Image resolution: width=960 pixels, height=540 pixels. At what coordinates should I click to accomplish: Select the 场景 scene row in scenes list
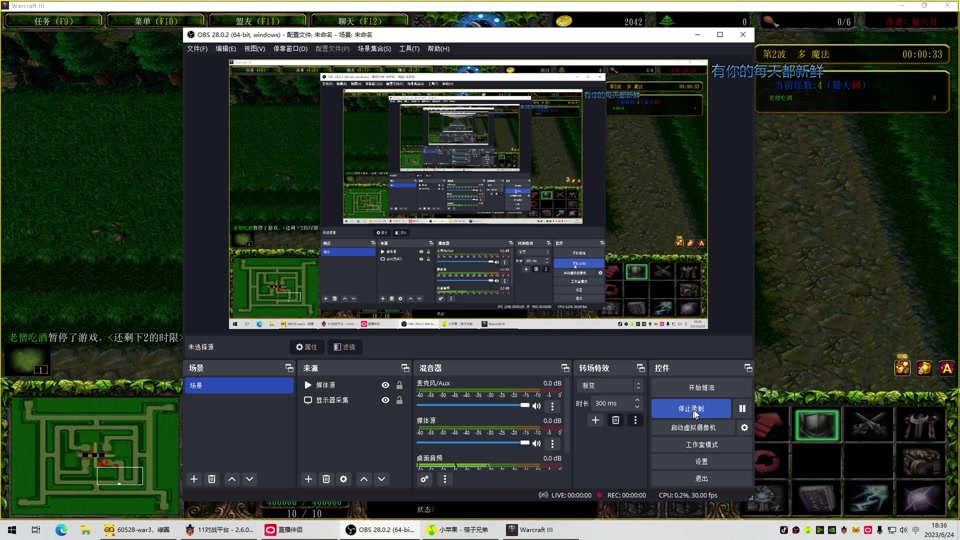pos(239,385)
